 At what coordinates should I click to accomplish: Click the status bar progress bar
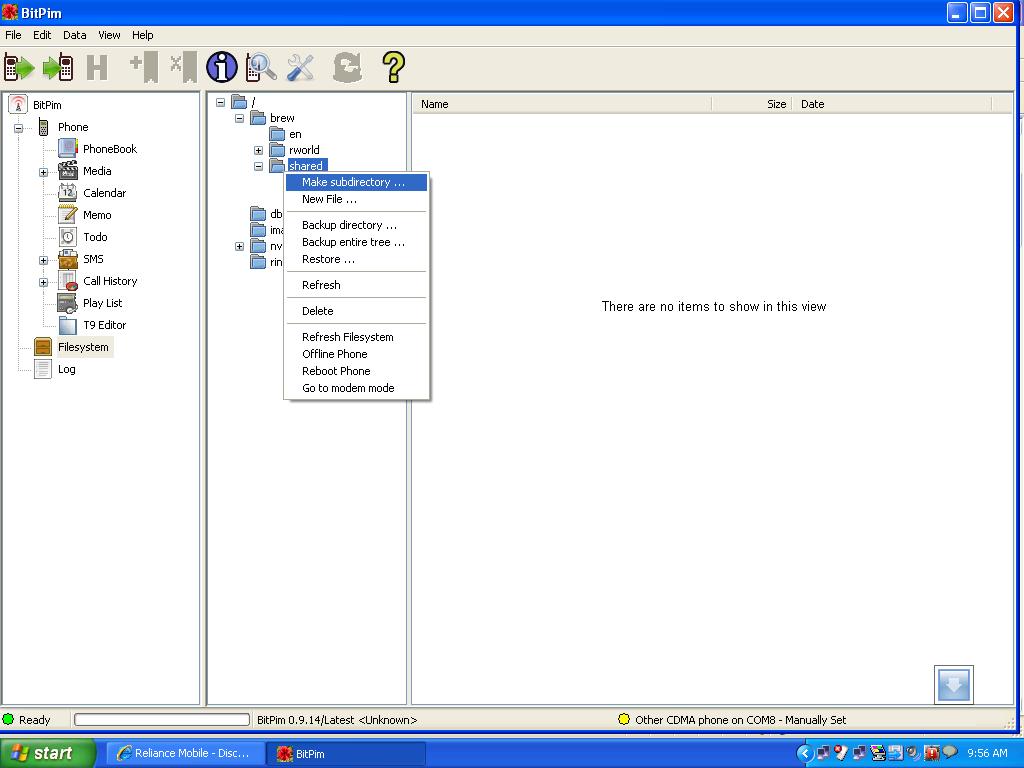pos(162,720)
